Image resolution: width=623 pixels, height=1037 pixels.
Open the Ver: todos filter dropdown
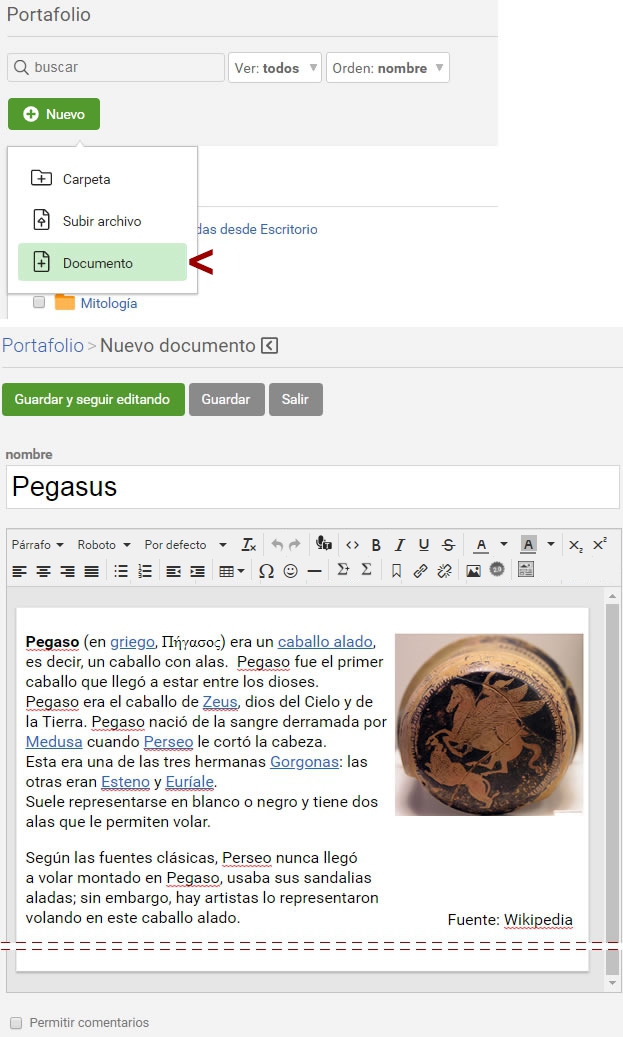point(275,68)
